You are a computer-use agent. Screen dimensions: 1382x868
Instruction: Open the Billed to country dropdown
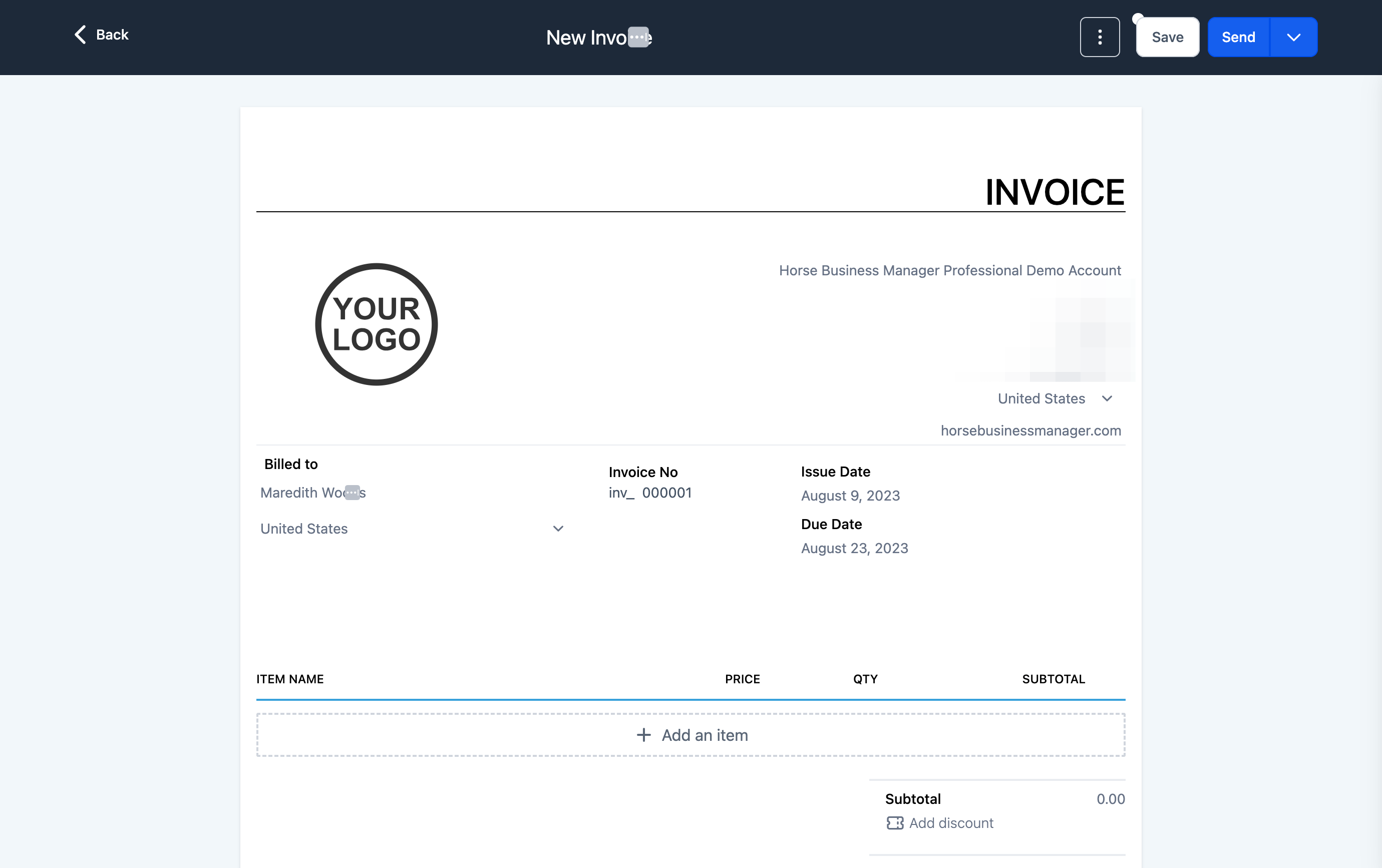(412, 529)
